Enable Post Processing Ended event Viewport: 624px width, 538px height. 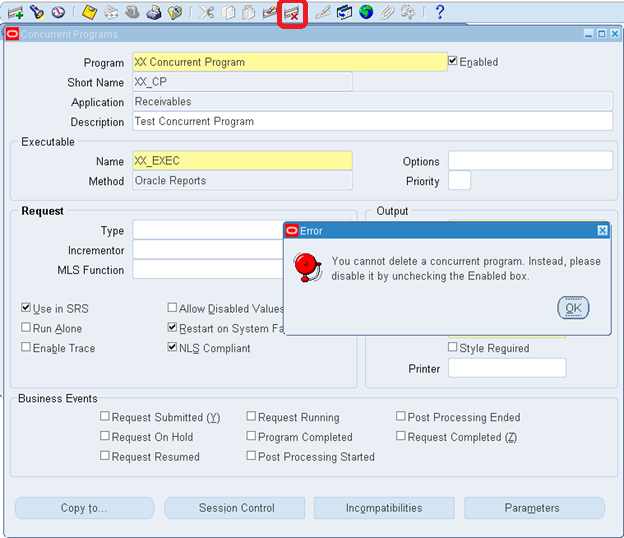click(x=401, y=416)
